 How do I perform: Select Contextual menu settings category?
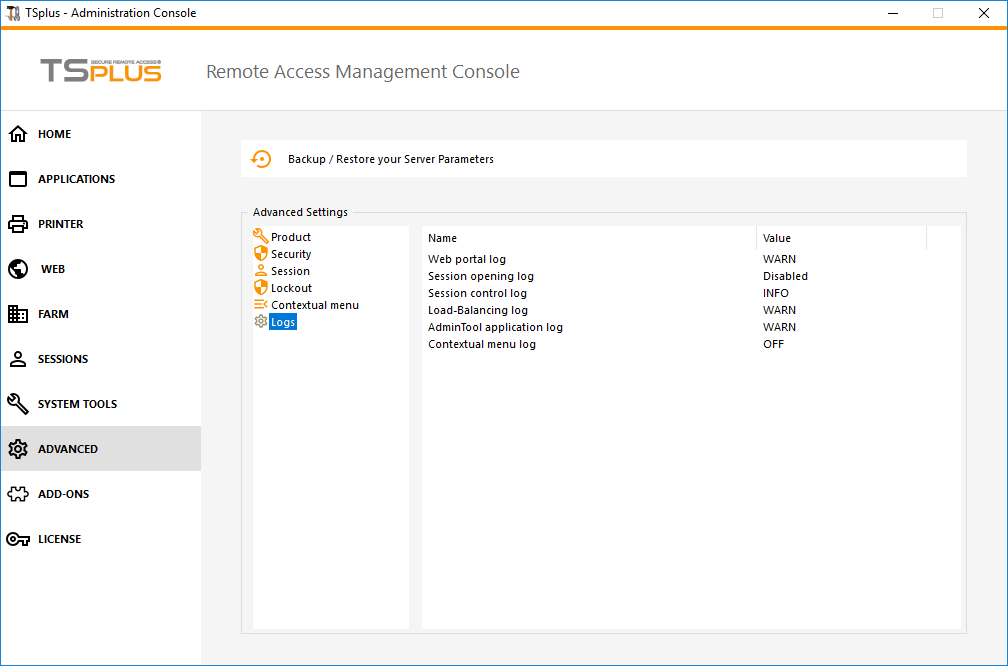tap(314, 305)
